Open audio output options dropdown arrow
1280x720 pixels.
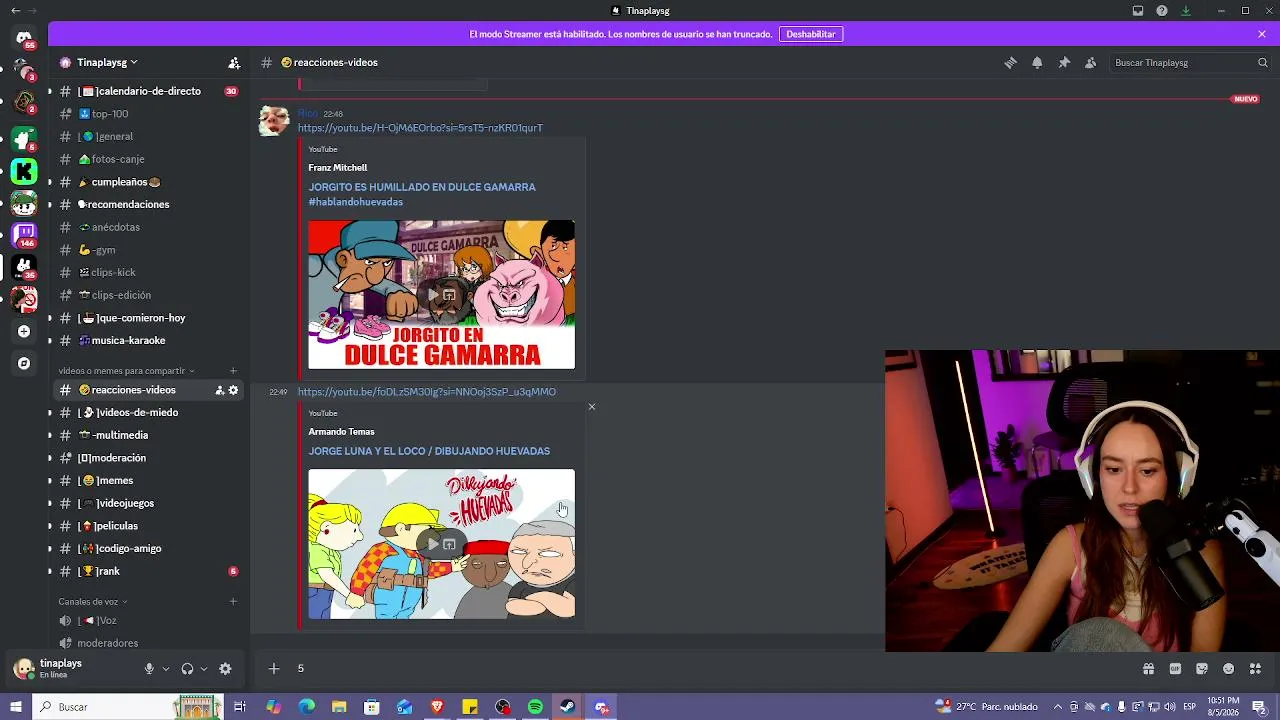204,669
